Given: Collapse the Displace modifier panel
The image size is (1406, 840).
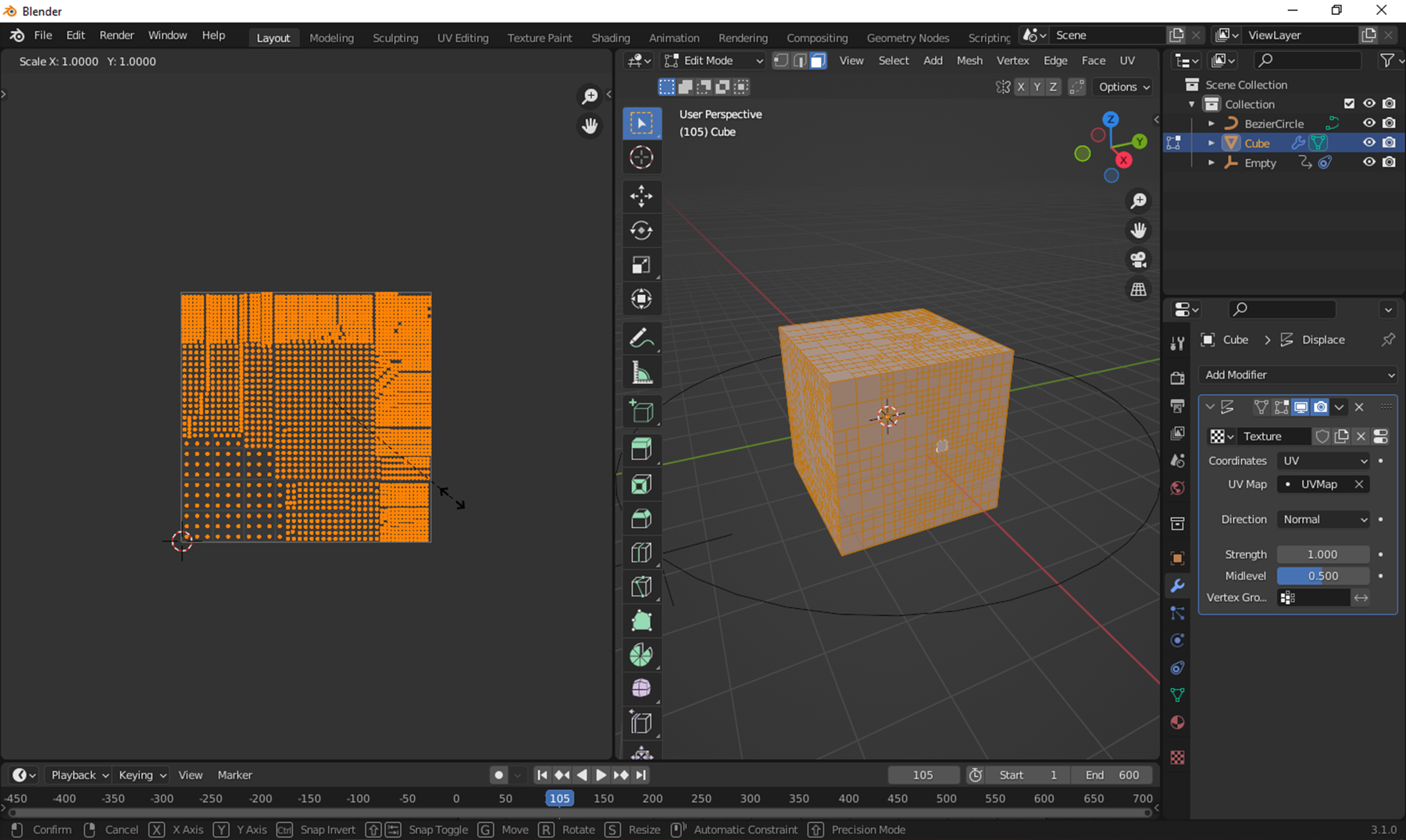Looking at the screenshot, I should point(1210,407).
